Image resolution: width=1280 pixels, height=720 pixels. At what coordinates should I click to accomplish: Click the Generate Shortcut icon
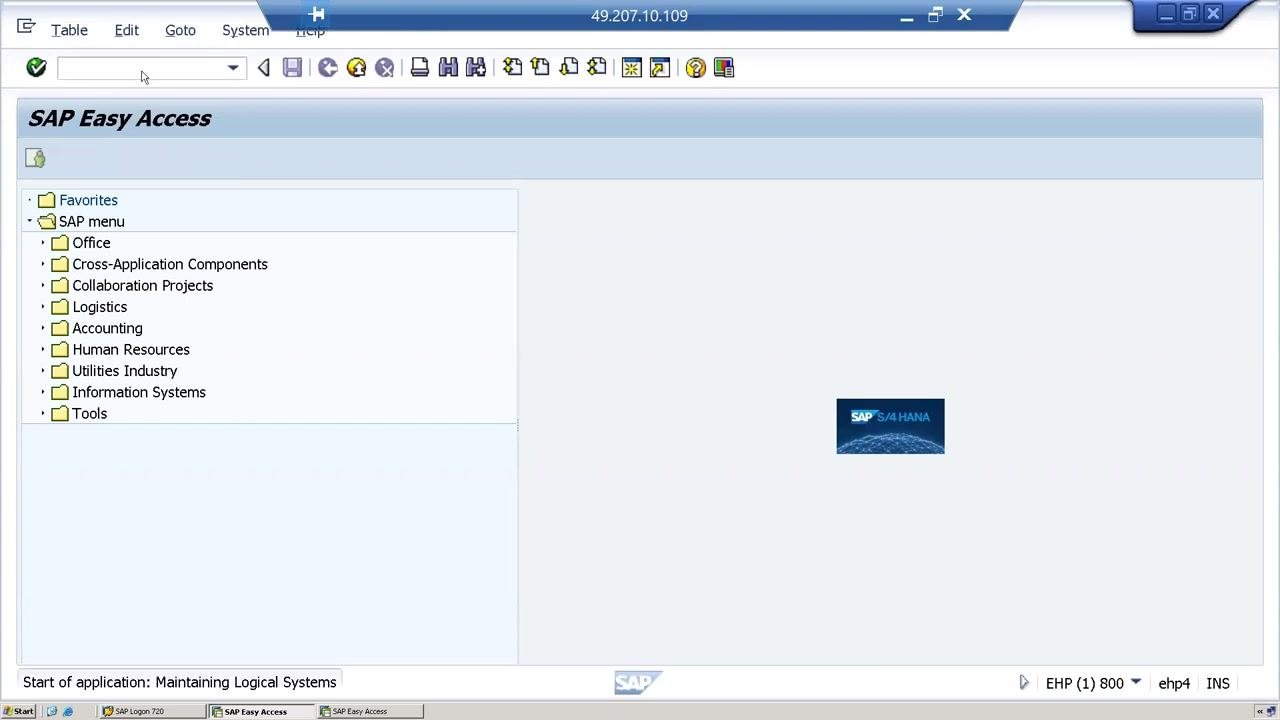[660, 68]
